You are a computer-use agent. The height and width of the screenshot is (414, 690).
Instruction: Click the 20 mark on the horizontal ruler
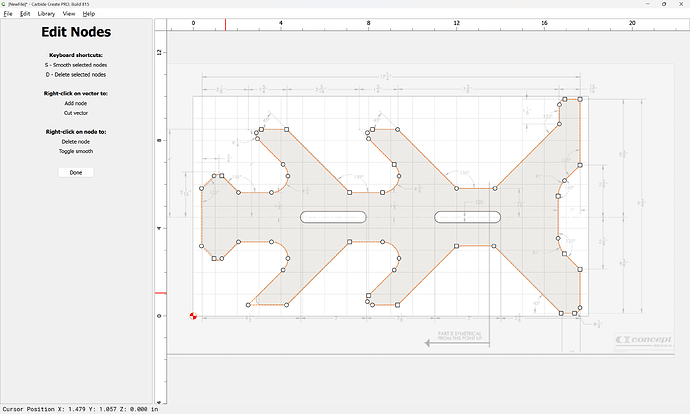point(632,23)
